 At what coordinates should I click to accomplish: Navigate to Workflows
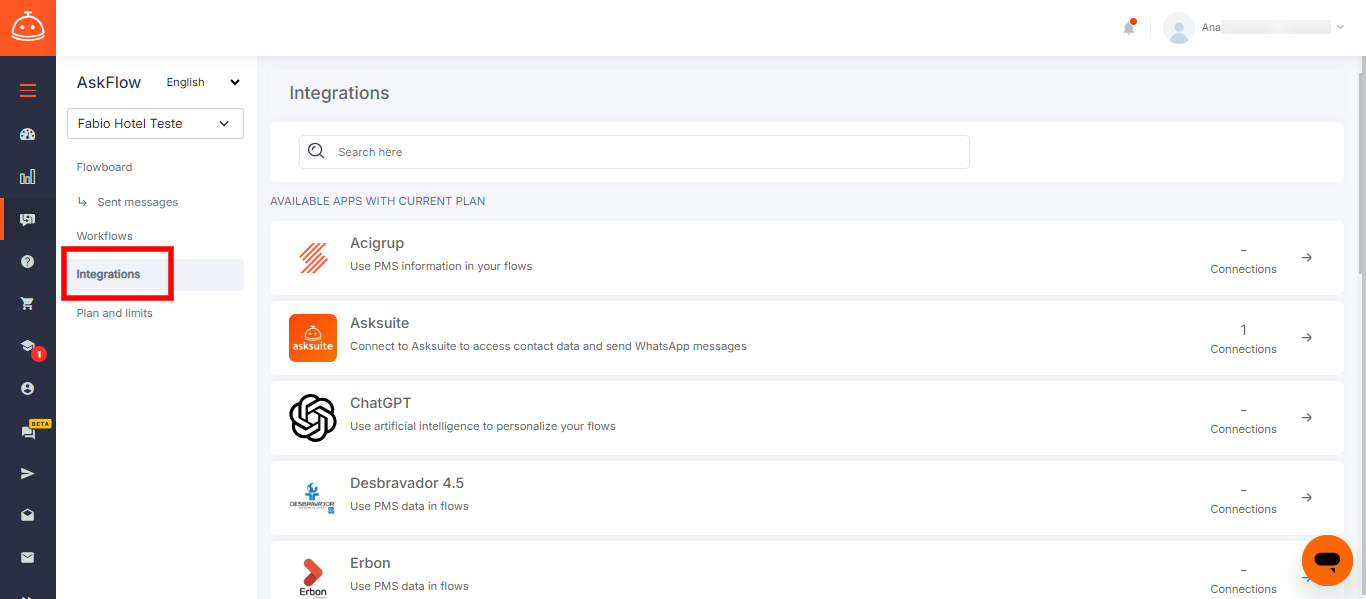[x=105, y=236]
